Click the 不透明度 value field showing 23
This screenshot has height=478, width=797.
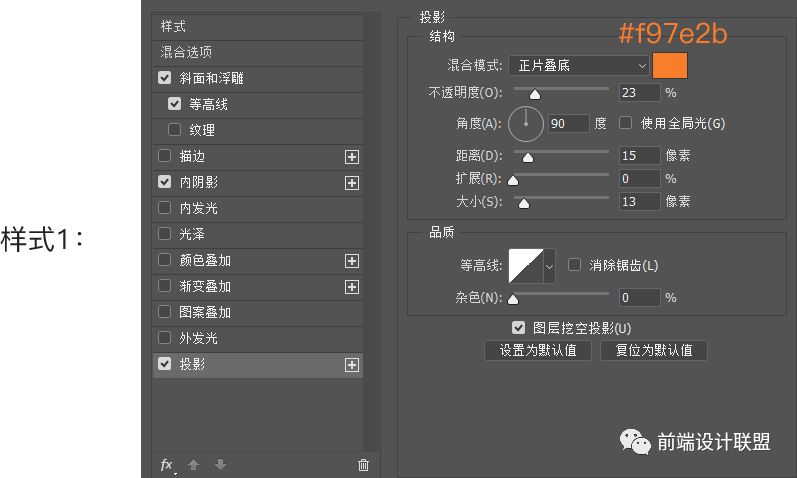(x=639, y=93)
